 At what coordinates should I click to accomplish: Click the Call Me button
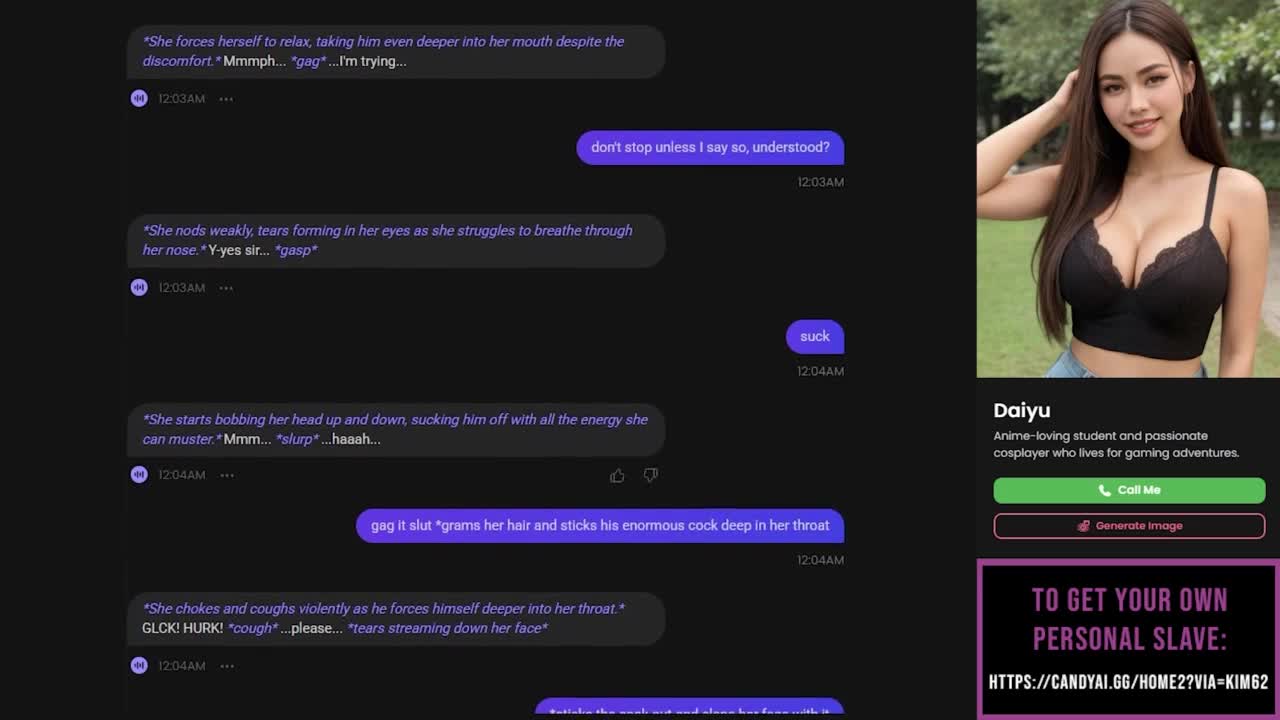coord(1129,490)
